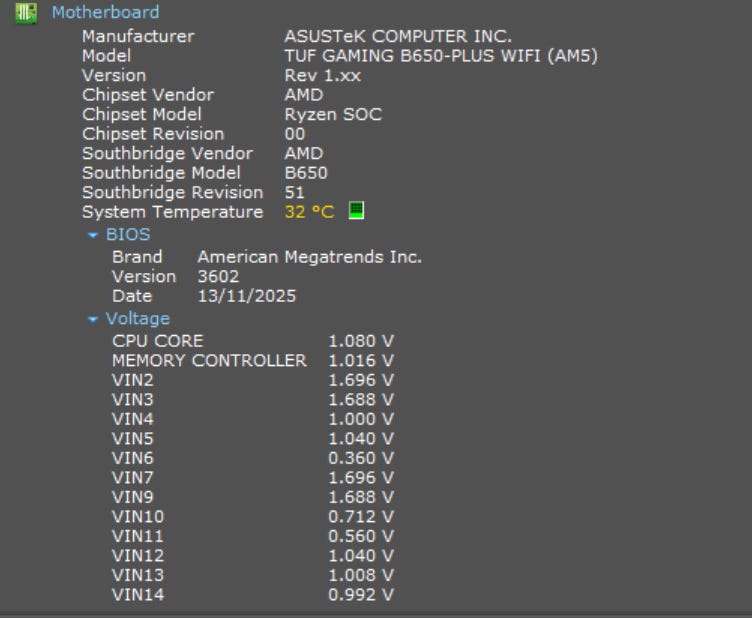752x618 pixels.
Task: Click the BIOS version value 3602
Action: [218, 277]
